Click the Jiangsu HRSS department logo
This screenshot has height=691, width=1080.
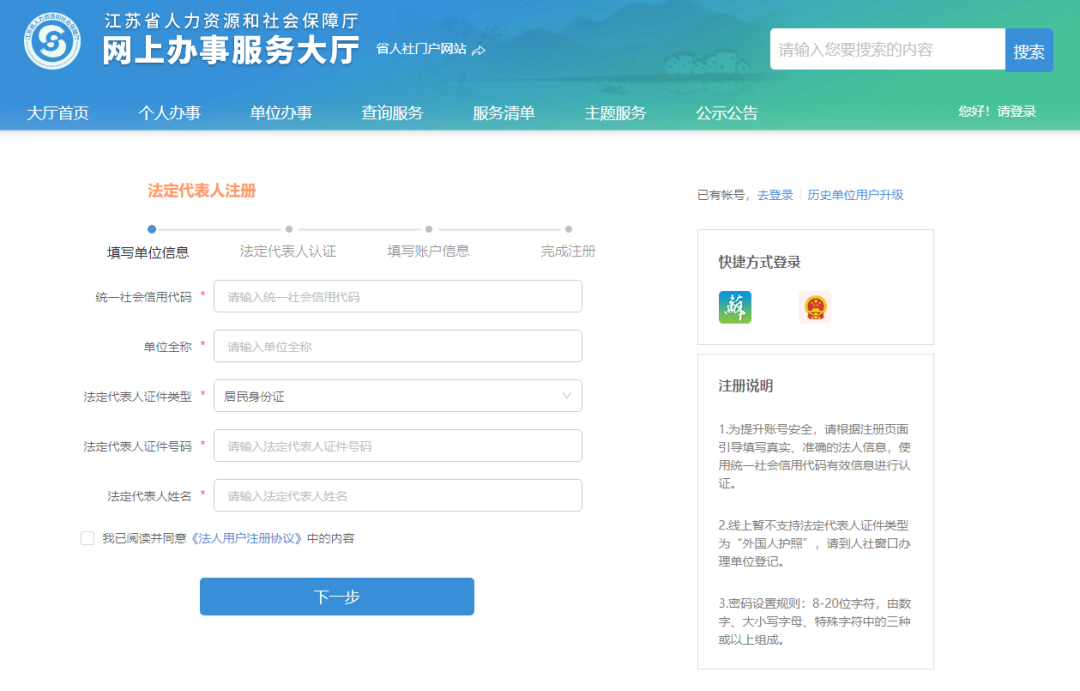52,41
